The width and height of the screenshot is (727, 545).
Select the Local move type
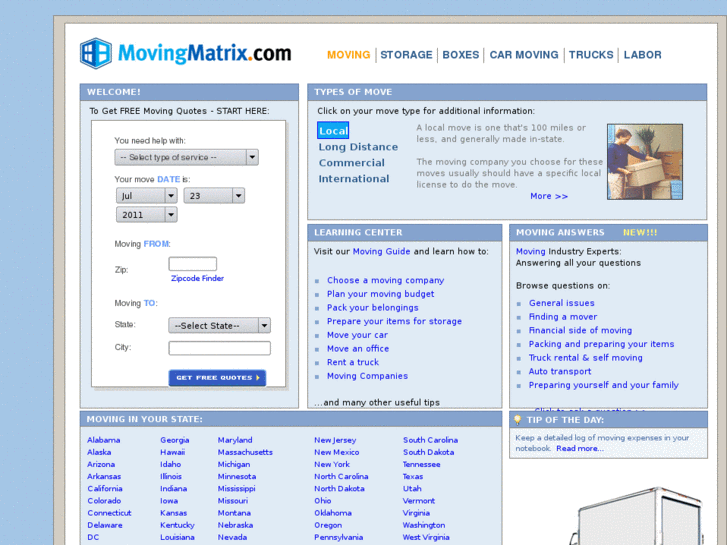point(333,130)
